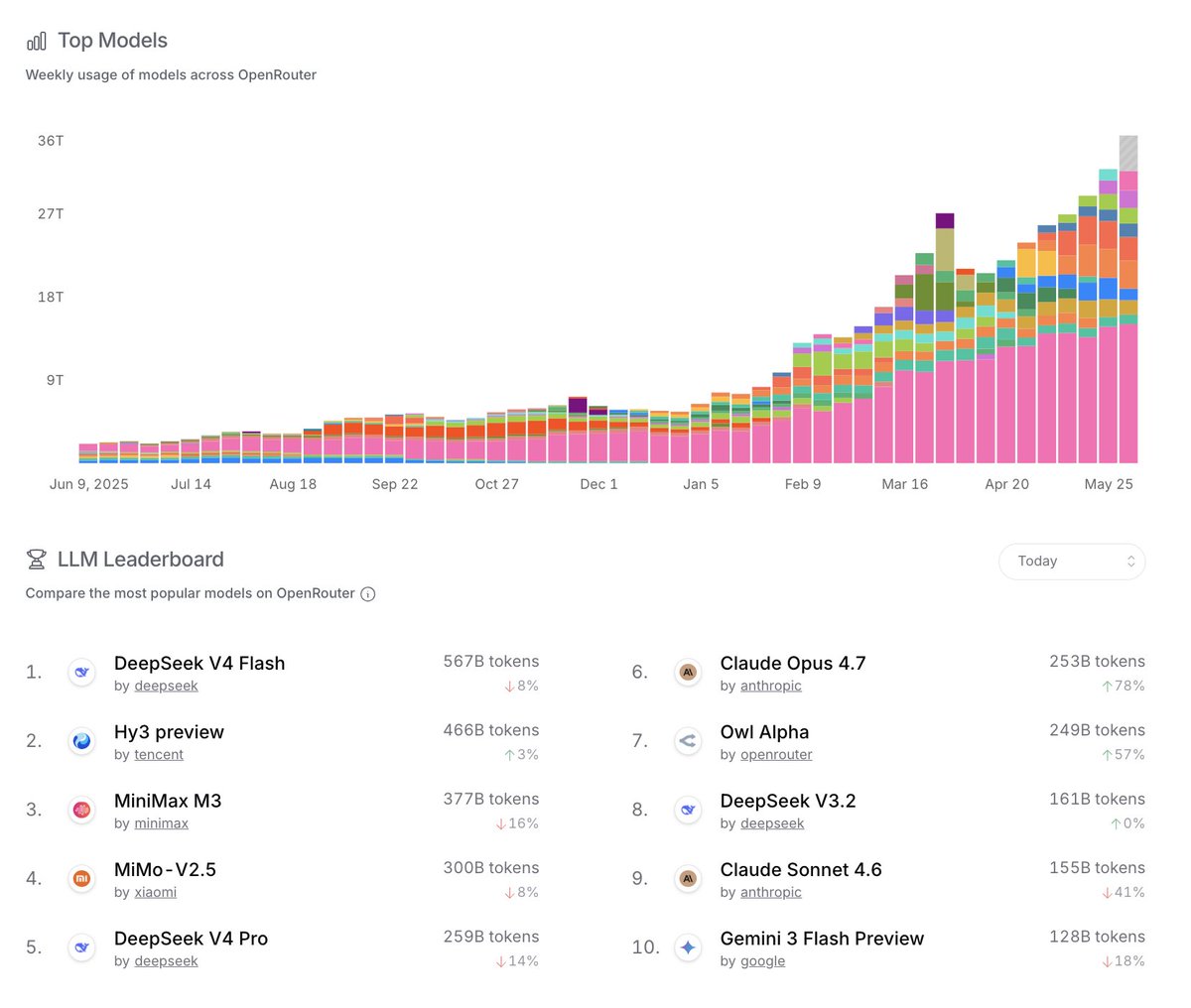
Task: Click the 36T y-axis label
Action: [x=51, y=141]
